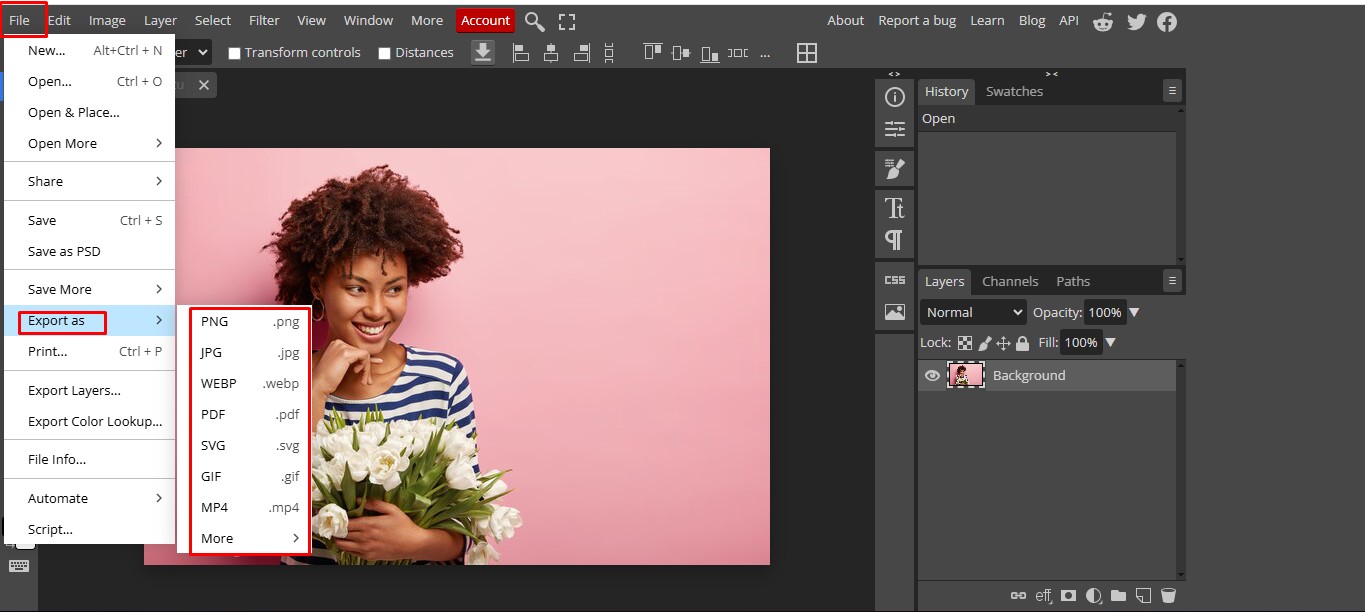
Task: Click the Report a bug link
Action: [x=917, y=20]
